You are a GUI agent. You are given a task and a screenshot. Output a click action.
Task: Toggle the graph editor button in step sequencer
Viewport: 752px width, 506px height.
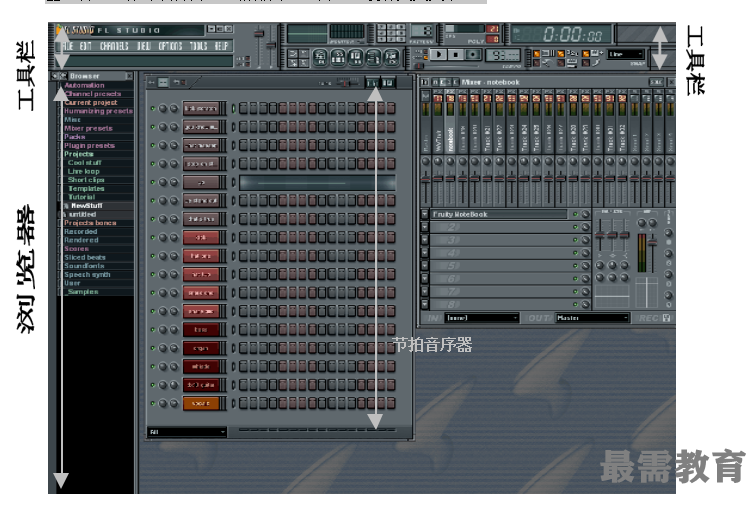[x=373, y=82]
